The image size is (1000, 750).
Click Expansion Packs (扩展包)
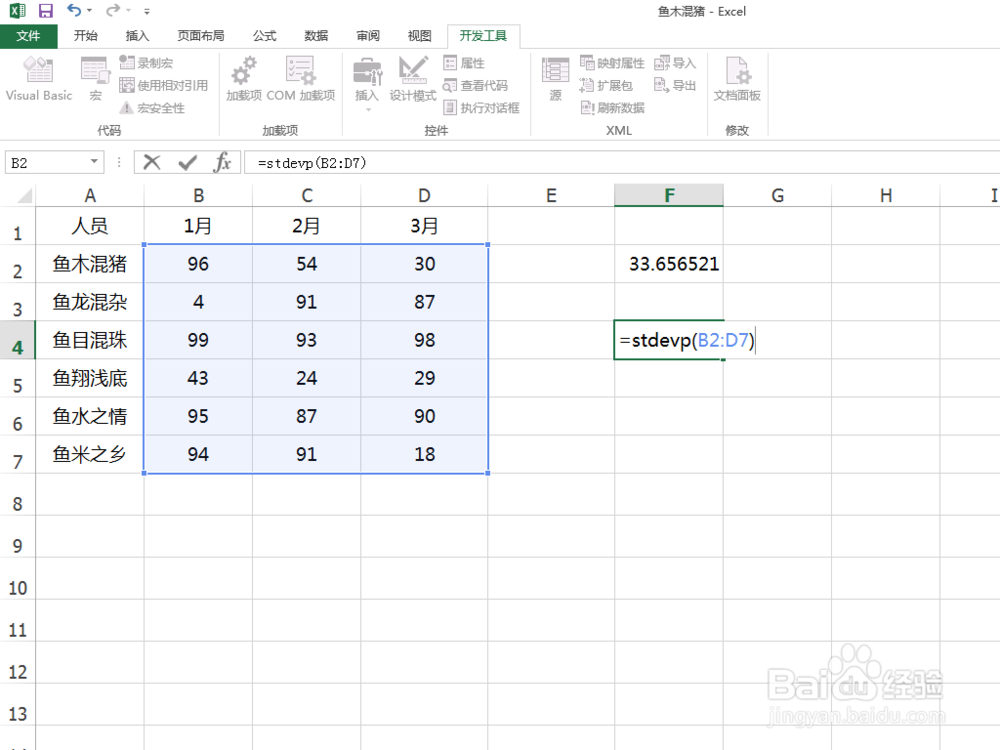coord(606,85)
